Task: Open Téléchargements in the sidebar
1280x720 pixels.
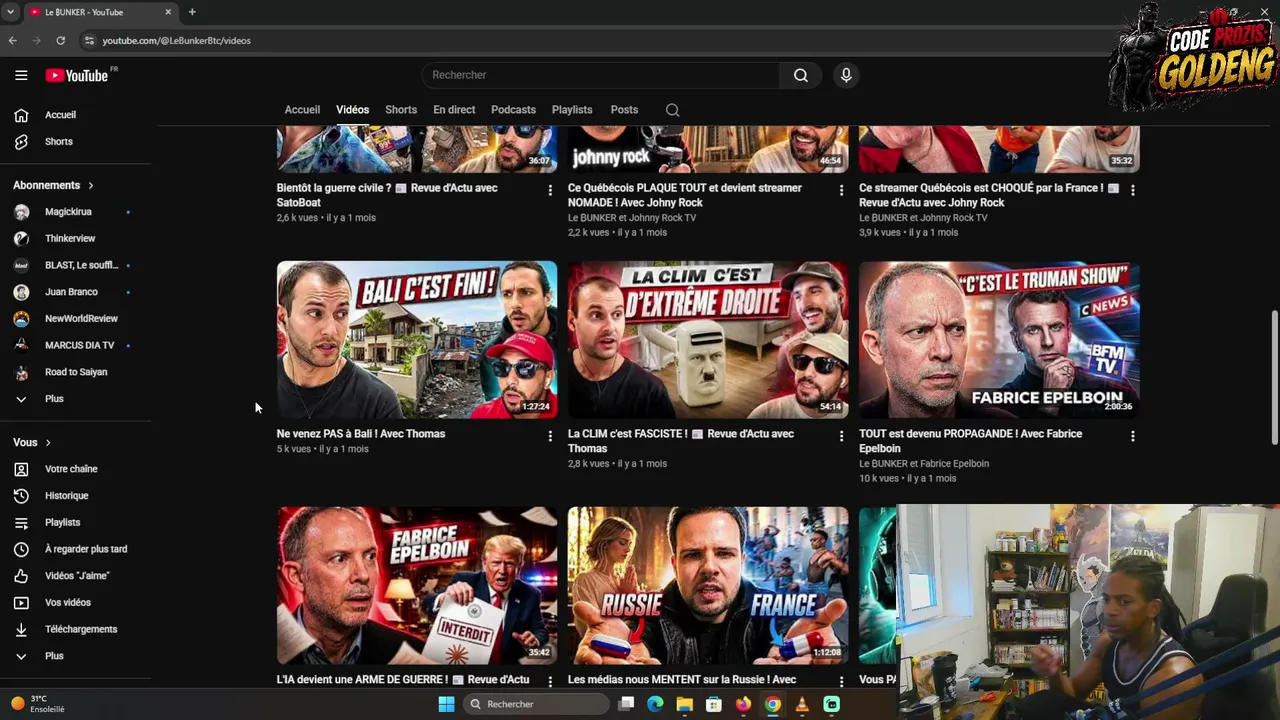Action: [80, 629]
